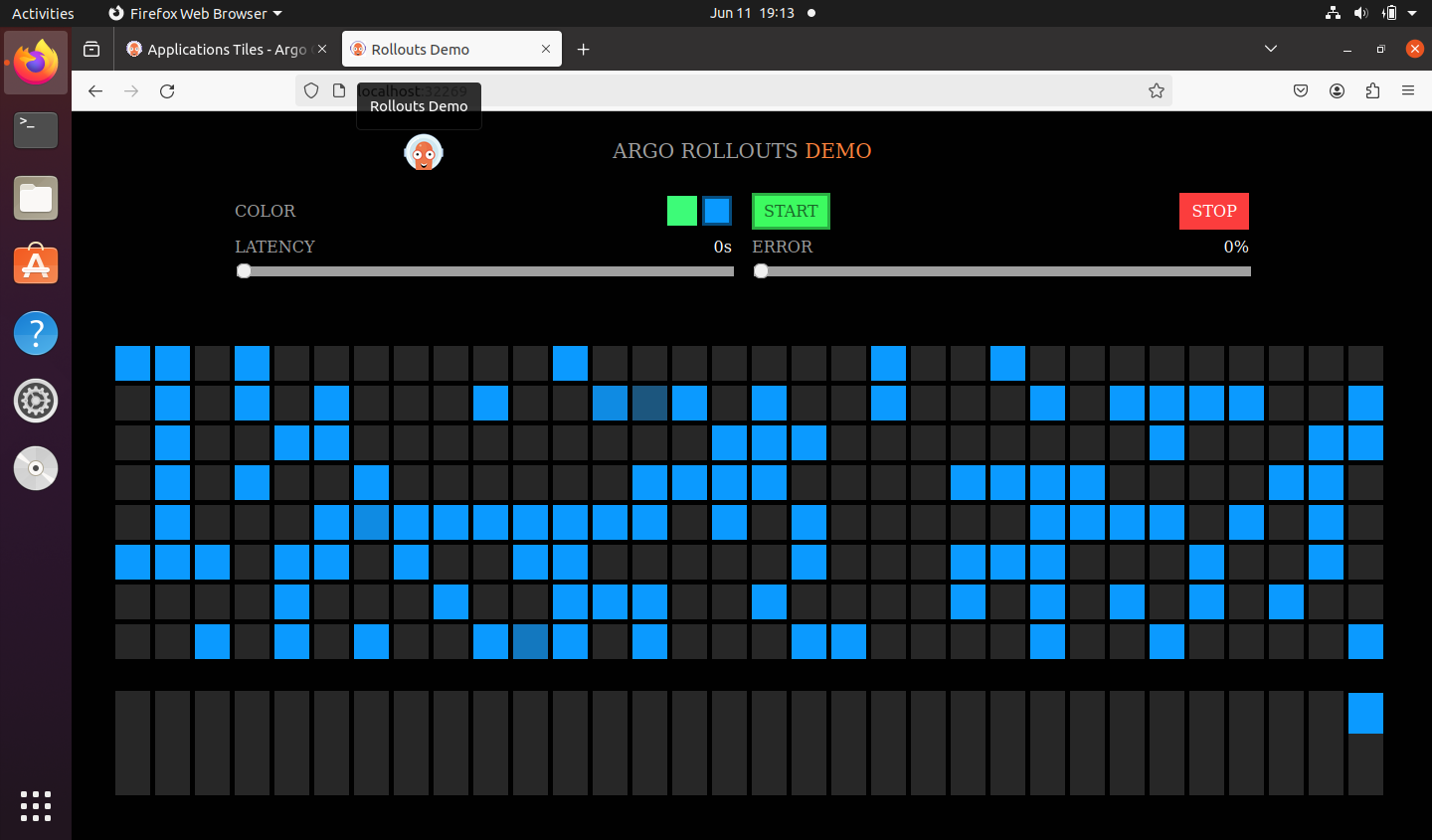Select the green color swatch

point(682,211)
